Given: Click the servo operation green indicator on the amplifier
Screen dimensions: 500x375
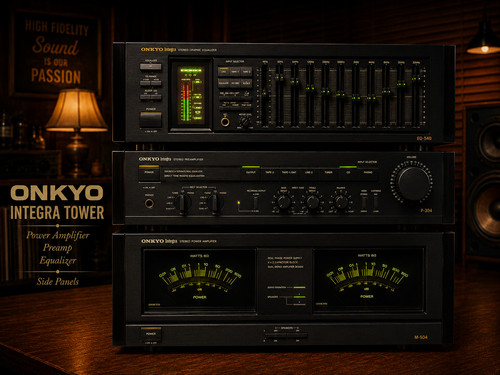Looking at the screenshot, I should point(299,287).
